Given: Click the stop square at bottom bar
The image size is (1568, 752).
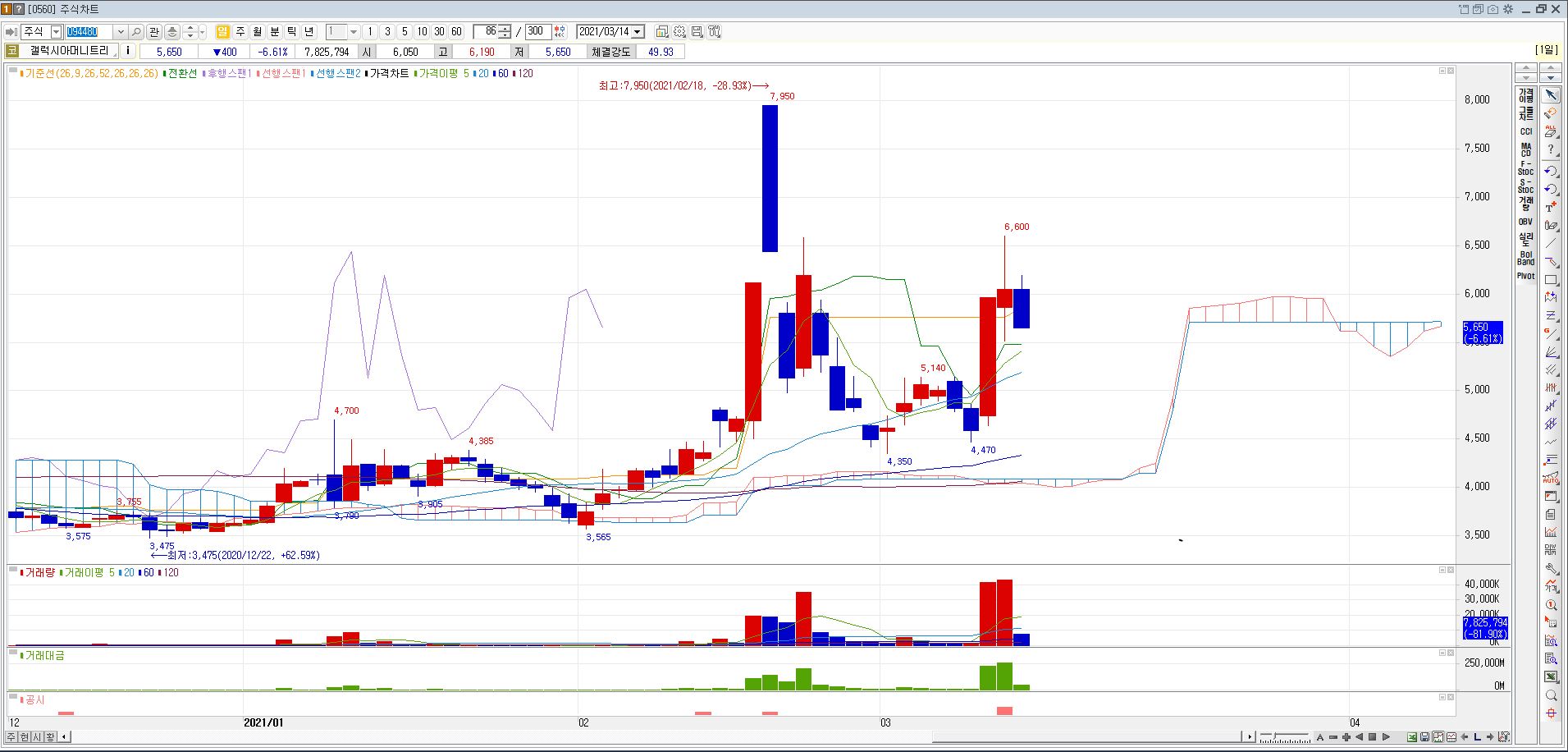Looking at the screenshot, I should coord(1372,737).
